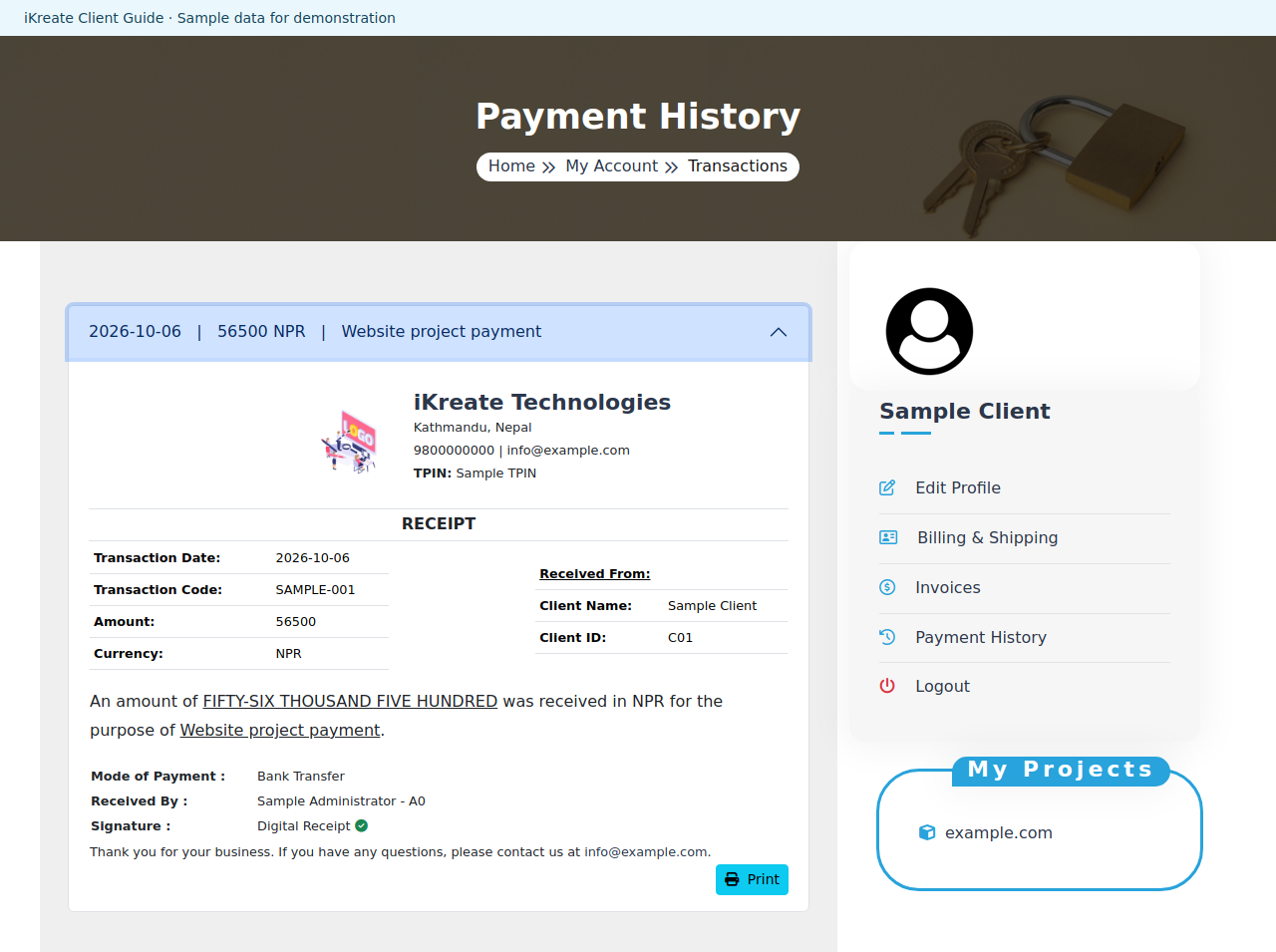Click the Edit Profile pencil icon
This screenshot has height=952, width=1276.
pos(887,487)
